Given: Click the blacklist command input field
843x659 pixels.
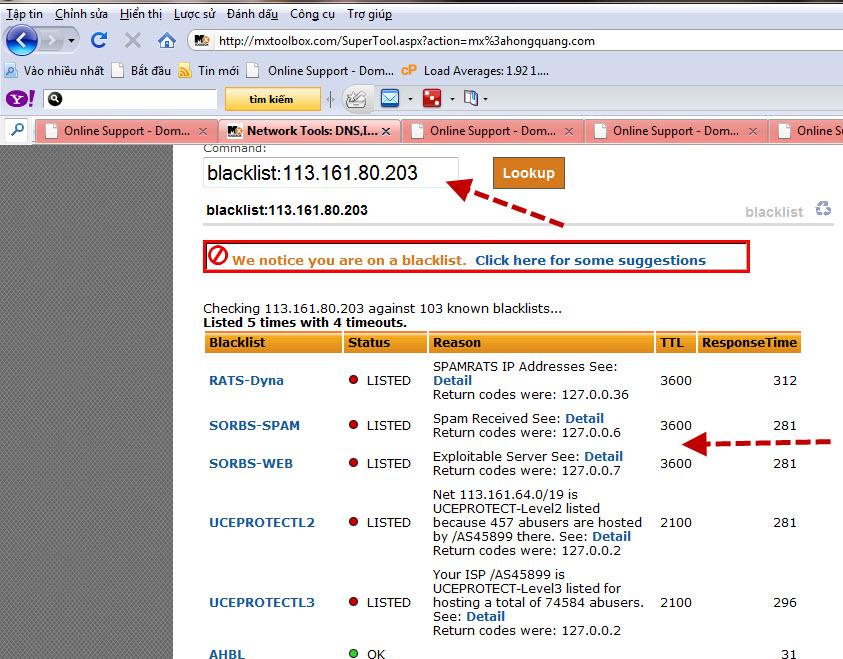Looking at the screenshot, I should [x=331, y=173].
